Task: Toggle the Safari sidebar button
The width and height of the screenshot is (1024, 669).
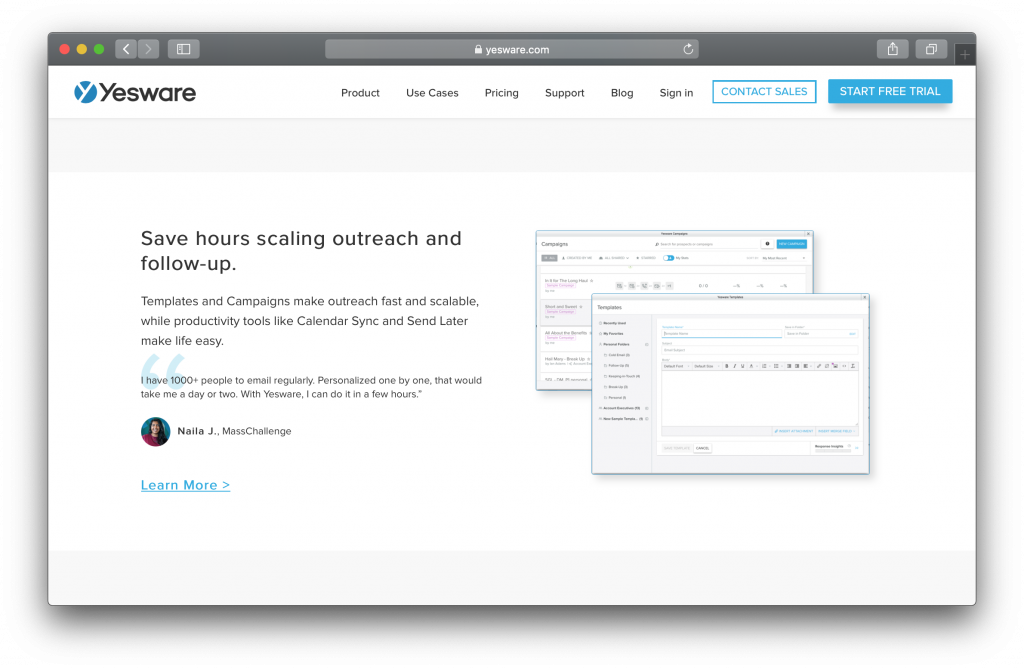Action: pyautogui.click(x=184, y=49)
